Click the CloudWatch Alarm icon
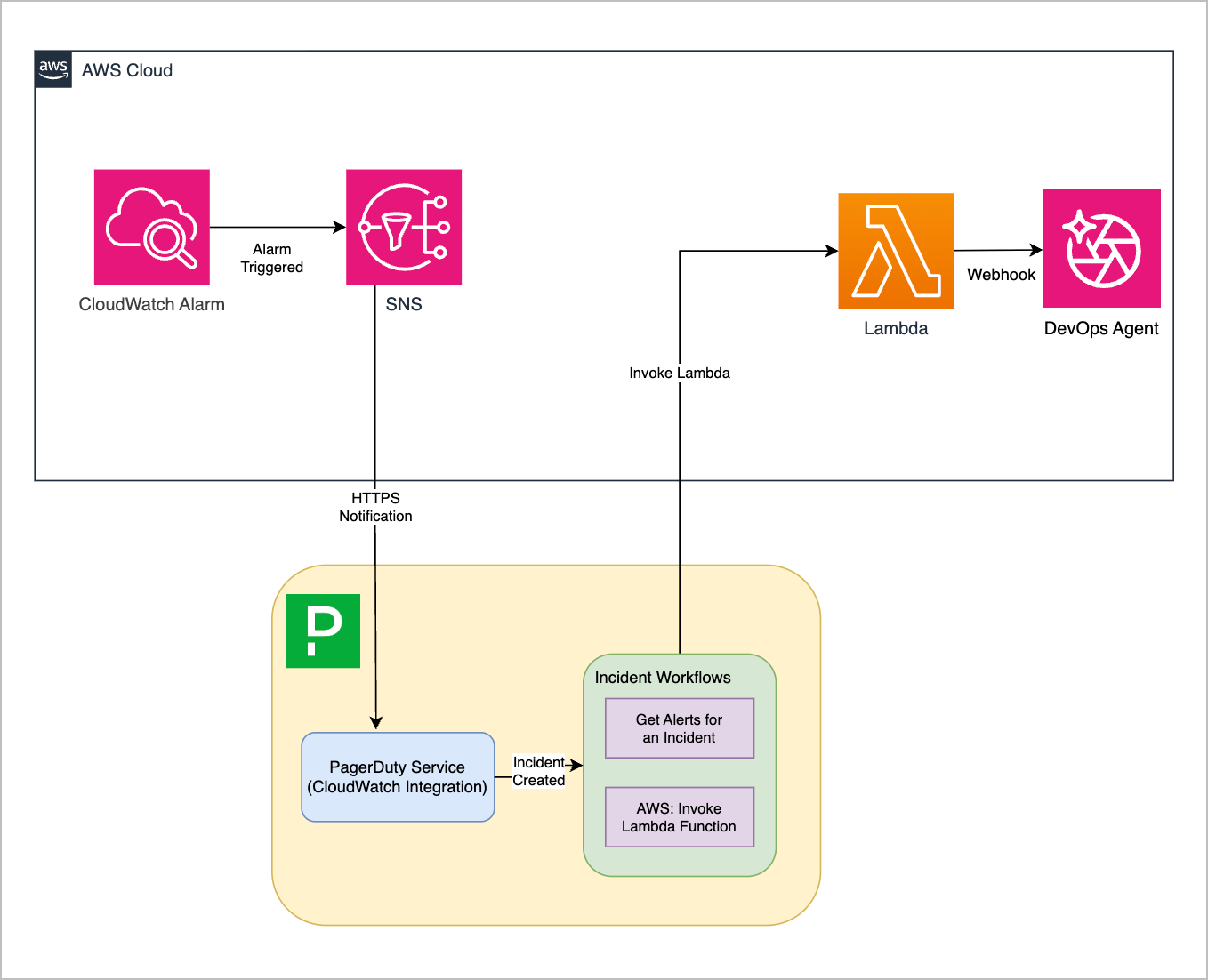 pyautogui.click(x=152, y=227)
